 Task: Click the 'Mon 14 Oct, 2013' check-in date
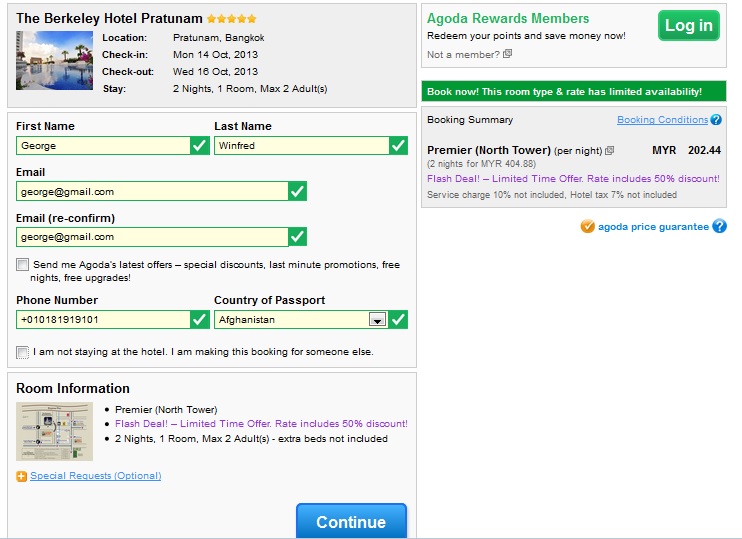[x=215, y=54]
